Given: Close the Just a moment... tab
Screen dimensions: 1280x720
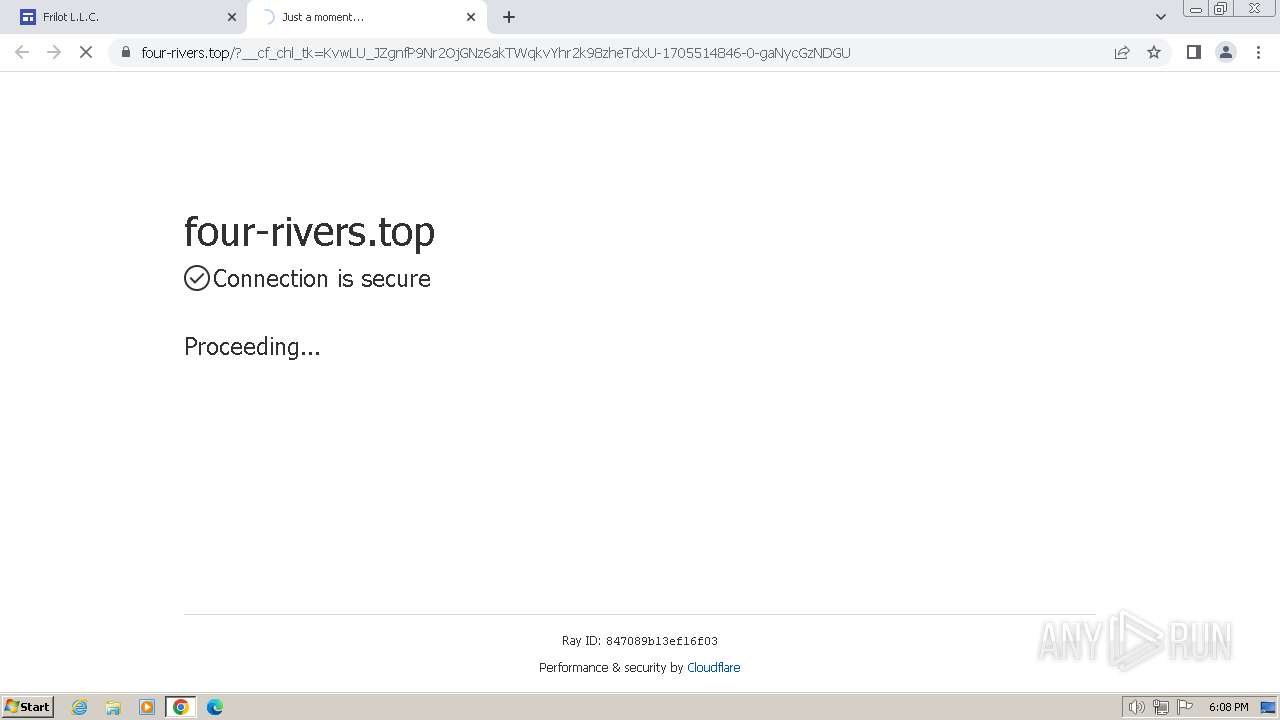Looking at the screenshot, I should [x=471, y=17].
